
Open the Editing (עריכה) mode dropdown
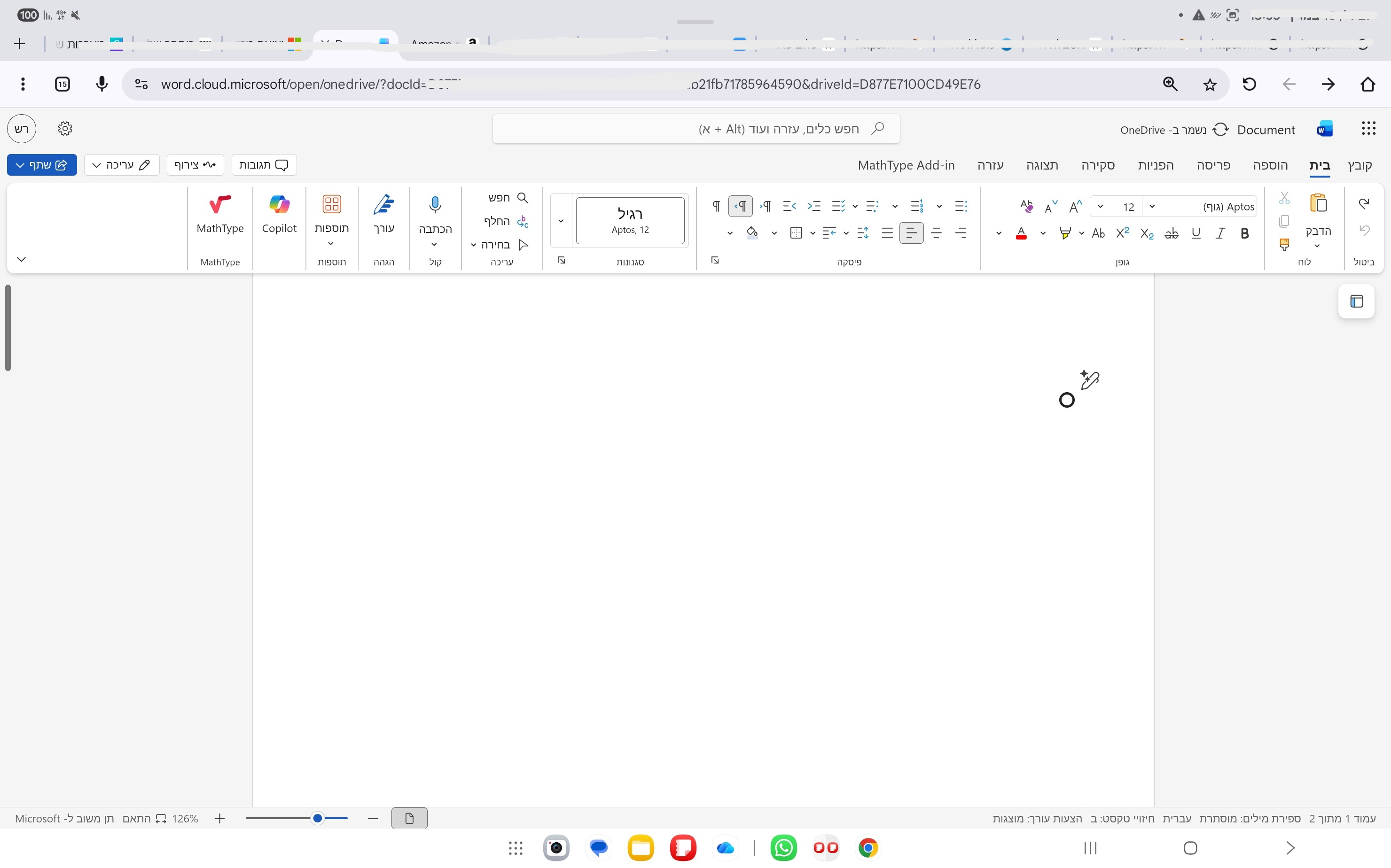pos(121,165)
